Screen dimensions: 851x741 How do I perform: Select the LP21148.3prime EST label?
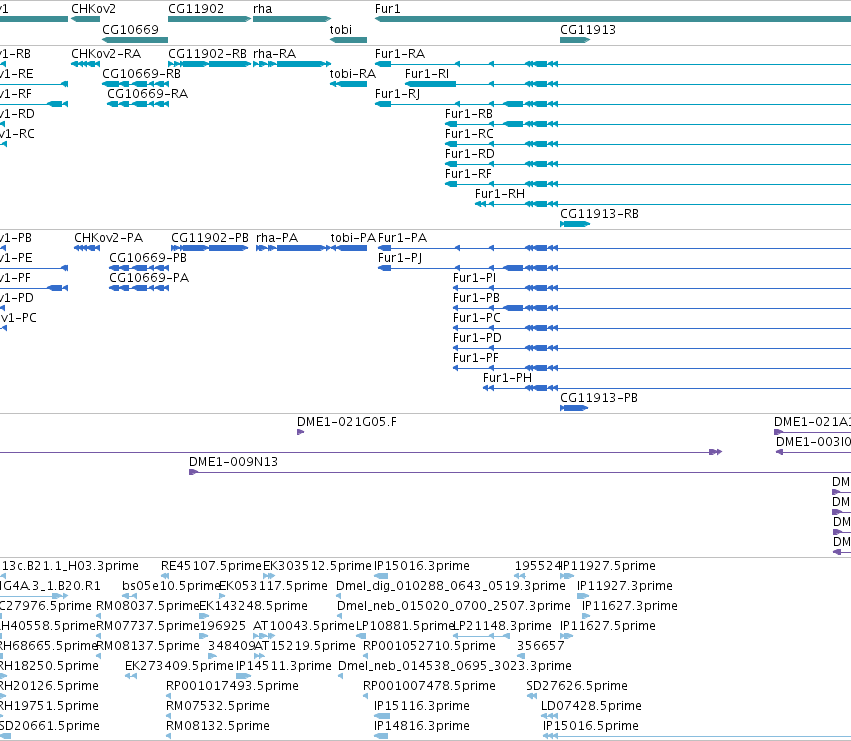pyautogui.click(x=502, y=626)
